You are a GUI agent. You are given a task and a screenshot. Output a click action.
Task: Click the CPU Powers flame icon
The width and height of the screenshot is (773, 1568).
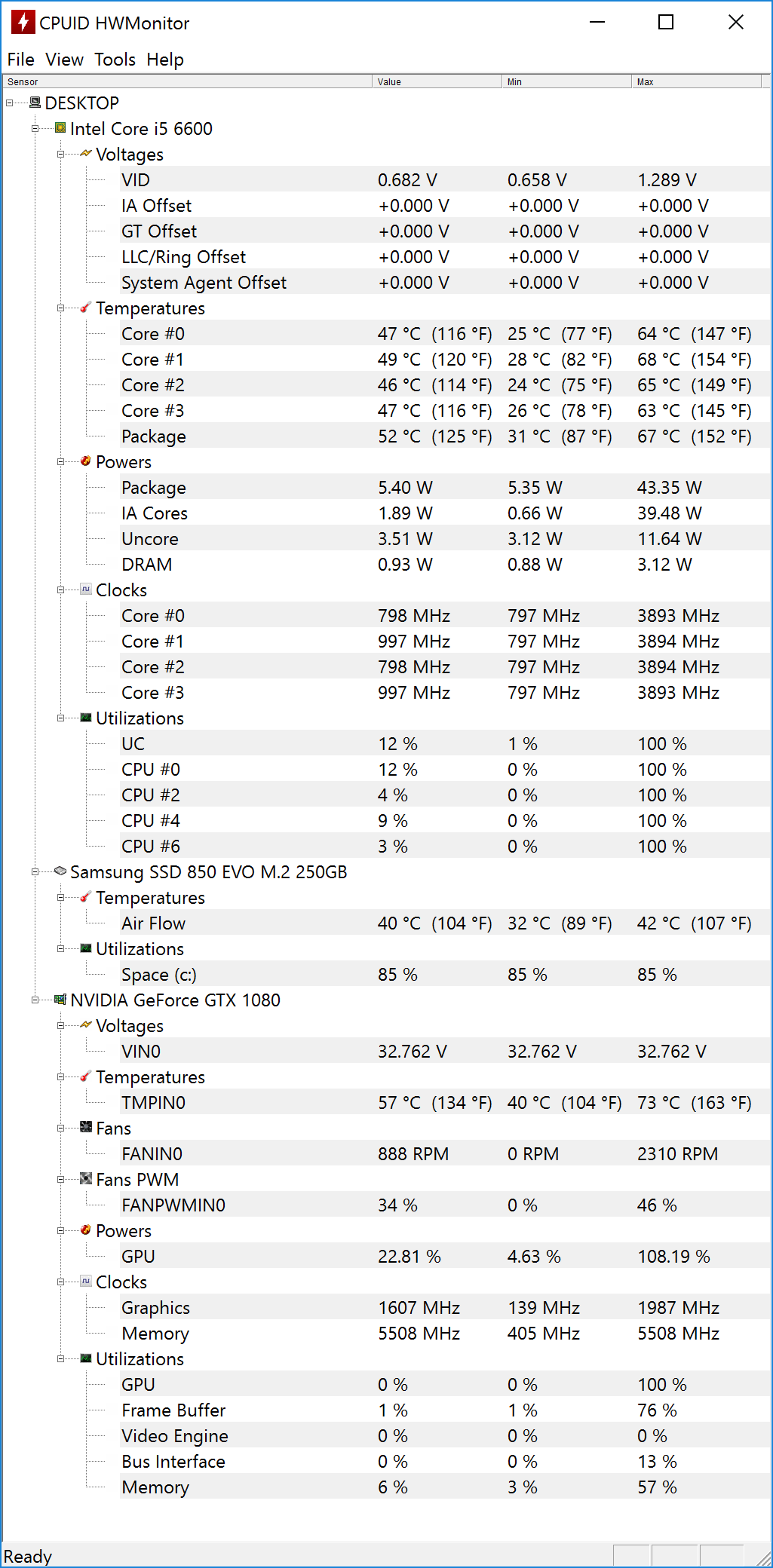86,461
